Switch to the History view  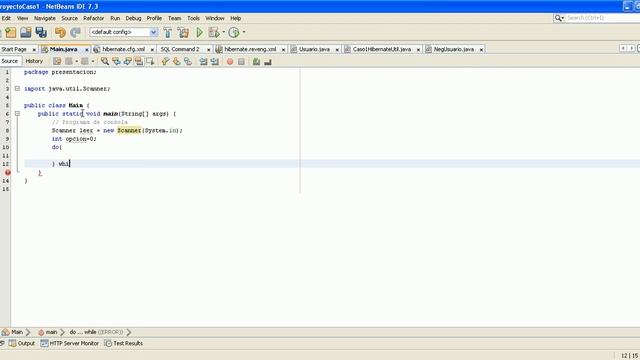pyautogui.click(x=34, y=61)
